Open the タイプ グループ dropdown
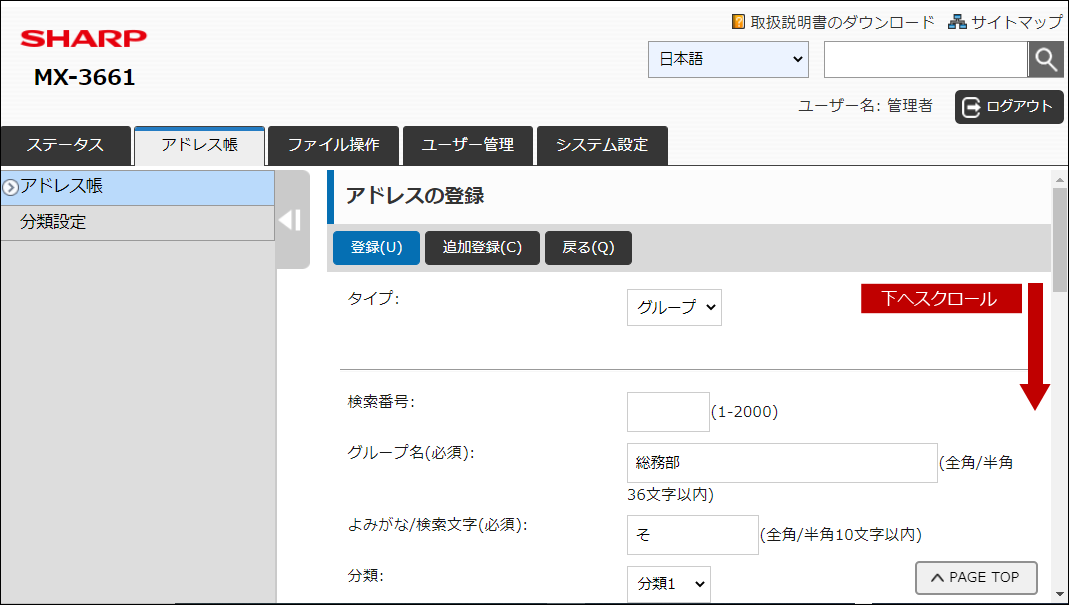This screenshot has width=1069, height=605. click(x=674, y=307)
